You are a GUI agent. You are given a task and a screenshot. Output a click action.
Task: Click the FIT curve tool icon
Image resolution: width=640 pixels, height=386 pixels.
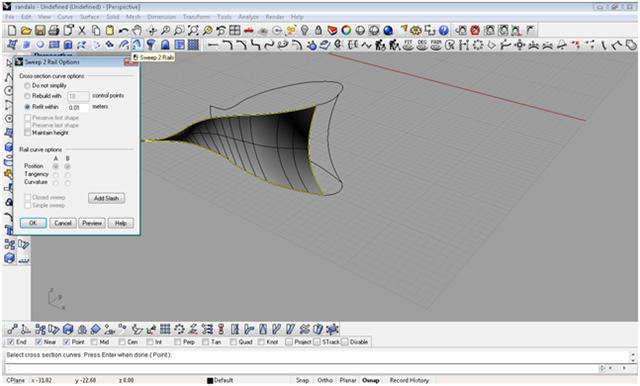tap(408, 44)
